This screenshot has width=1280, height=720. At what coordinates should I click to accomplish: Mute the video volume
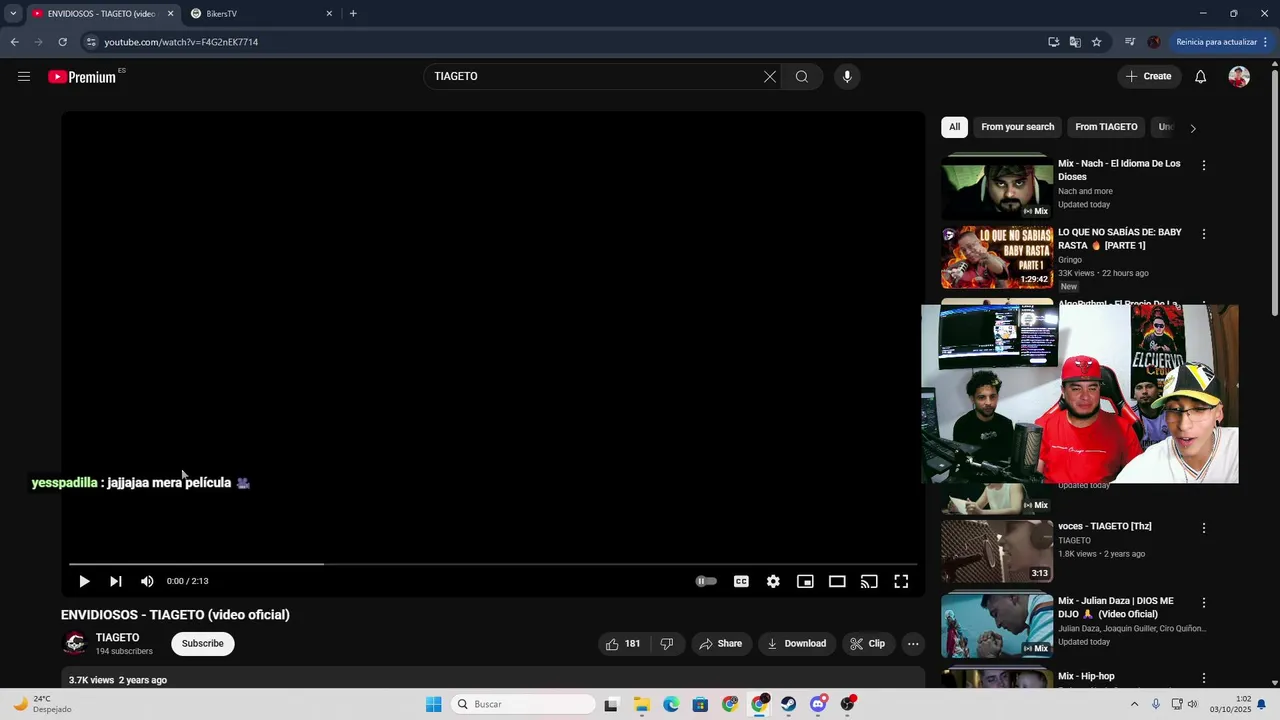coord(147,581)
